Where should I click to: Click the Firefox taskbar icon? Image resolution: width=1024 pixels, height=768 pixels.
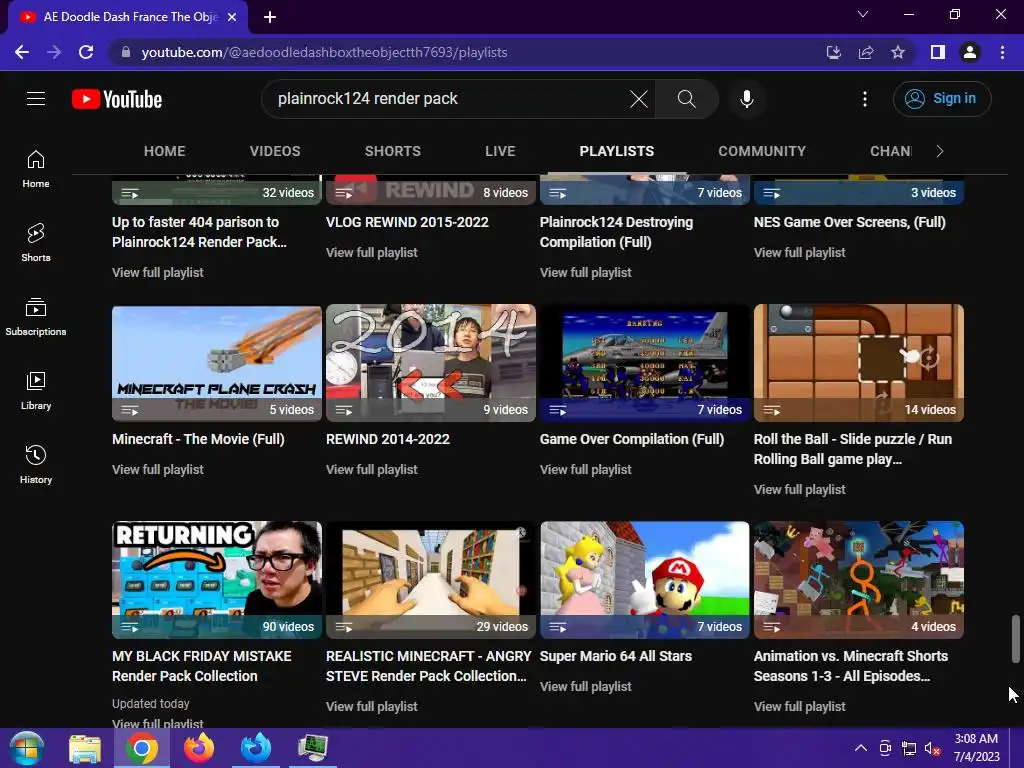(199, 748)
